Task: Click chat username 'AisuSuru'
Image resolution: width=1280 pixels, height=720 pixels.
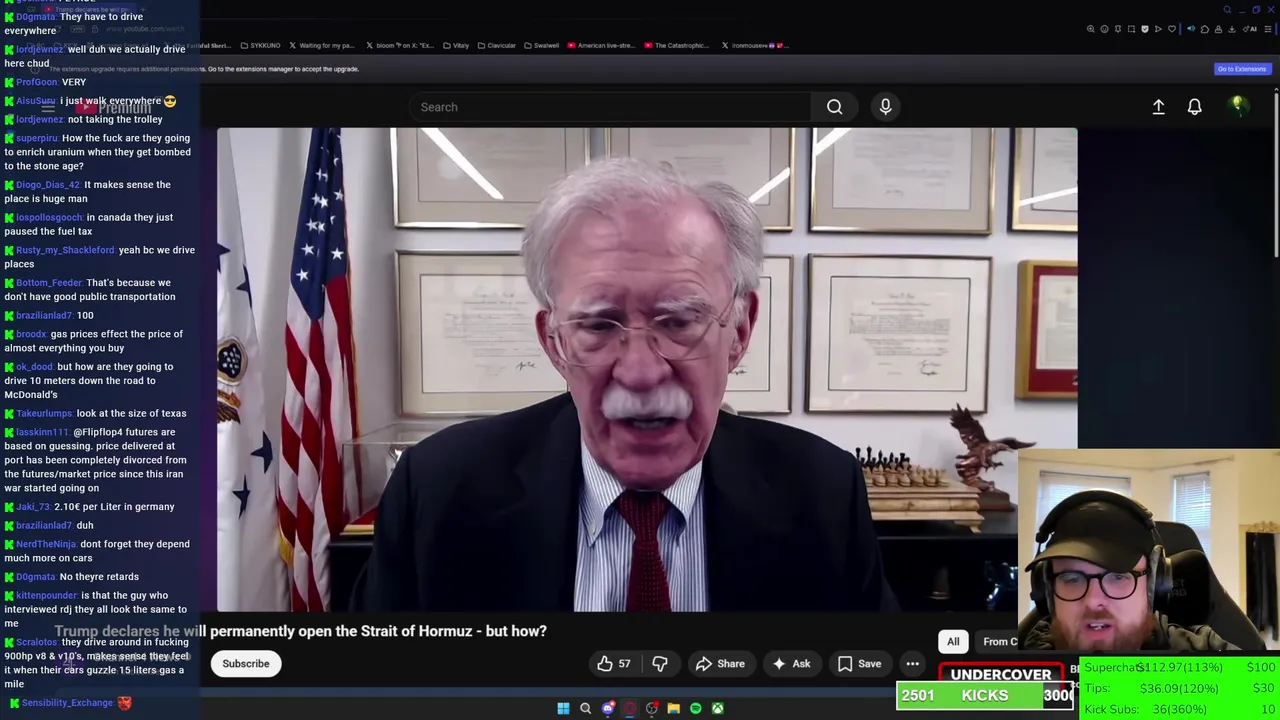Action: [x=36, y=101]
